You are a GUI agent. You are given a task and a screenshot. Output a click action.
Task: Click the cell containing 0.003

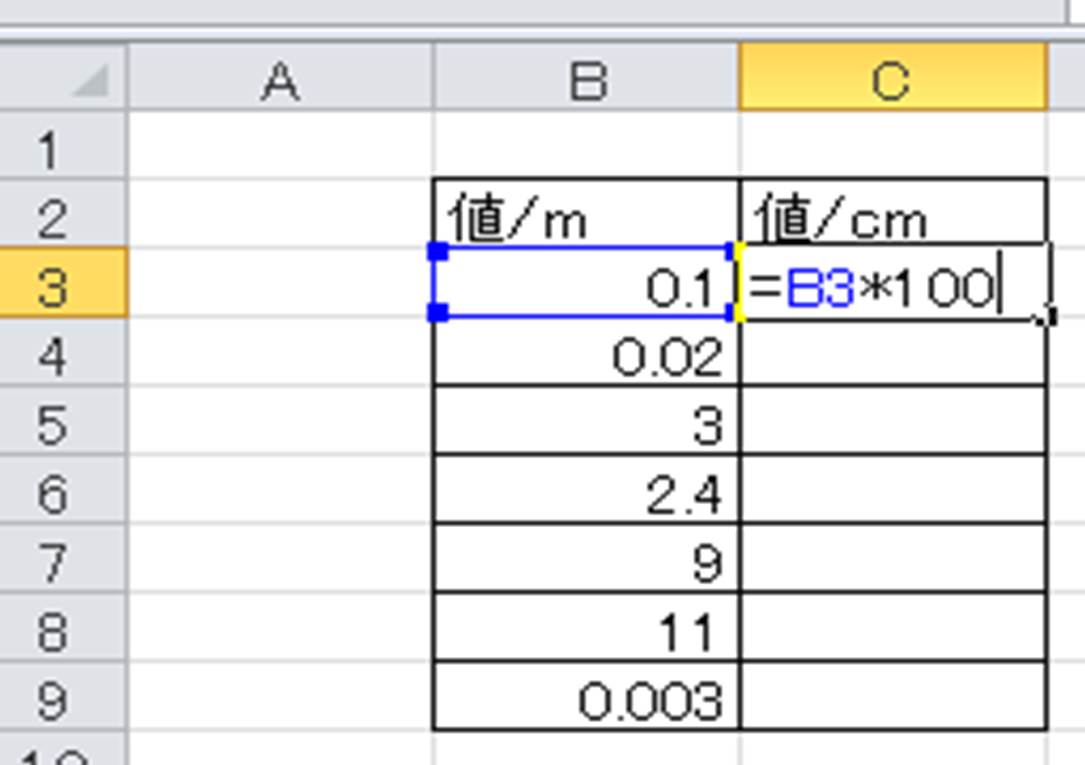(586, 698)
